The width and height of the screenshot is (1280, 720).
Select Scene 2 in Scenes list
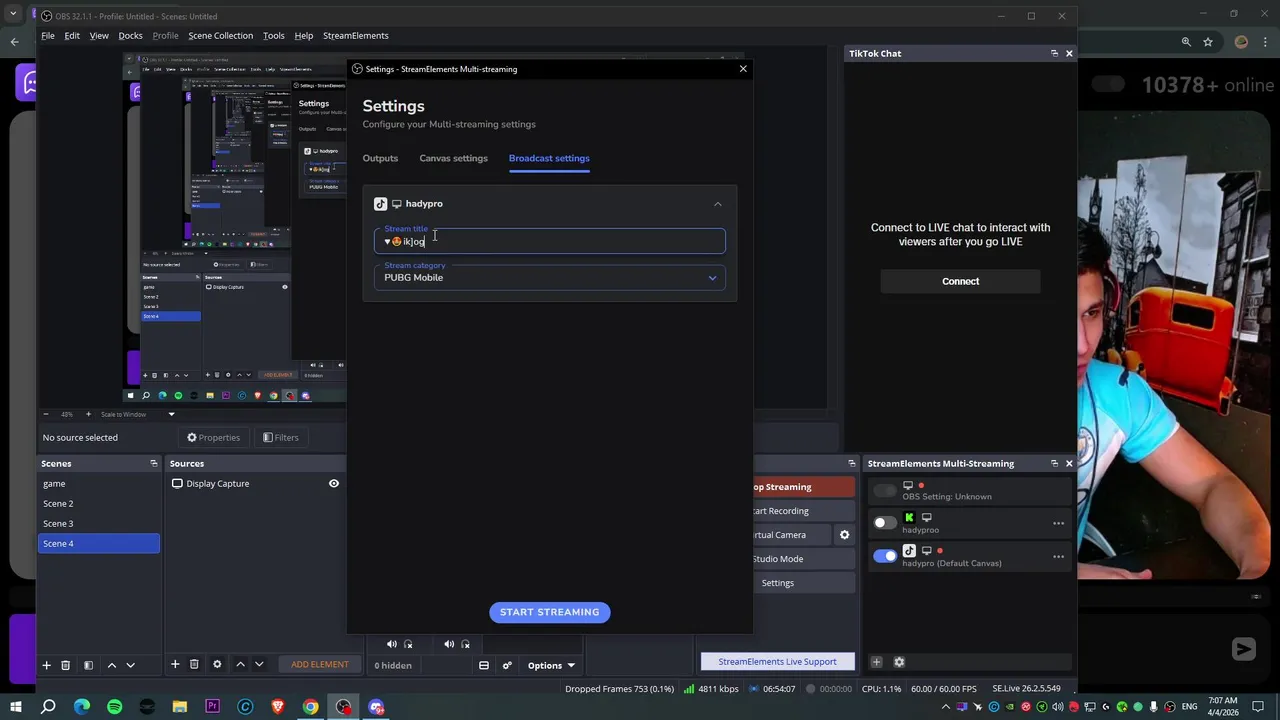[99, 504]
